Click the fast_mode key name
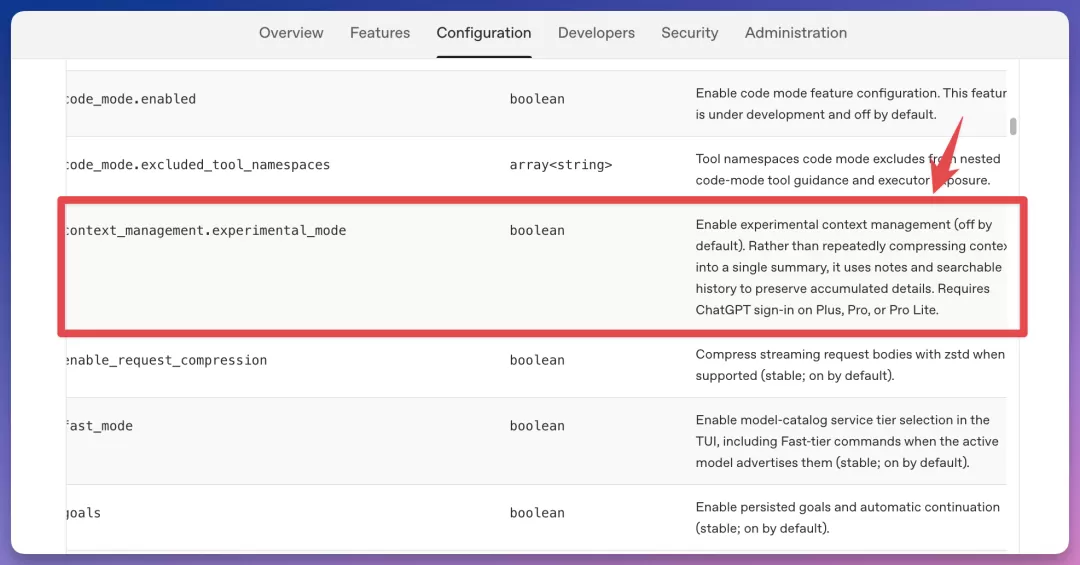 pyautogui.click(x=99, y=426)
